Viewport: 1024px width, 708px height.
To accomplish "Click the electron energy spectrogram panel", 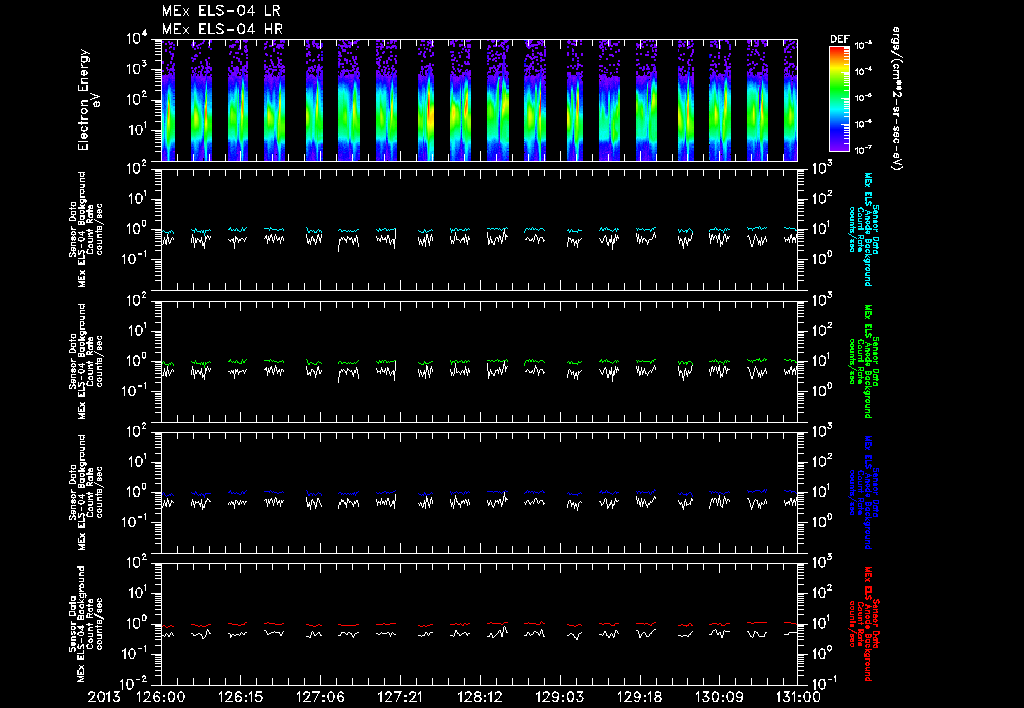I will click(x=479, y=100).
